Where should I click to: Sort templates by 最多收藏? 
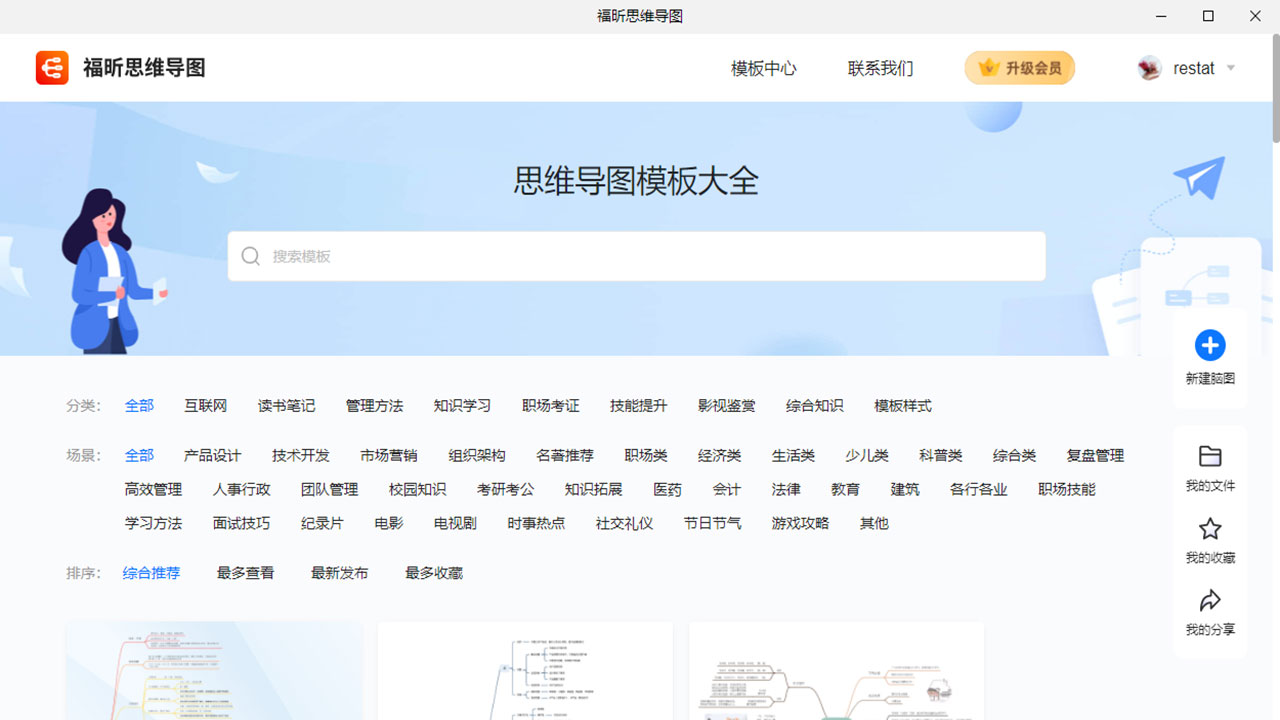[433, 572]
